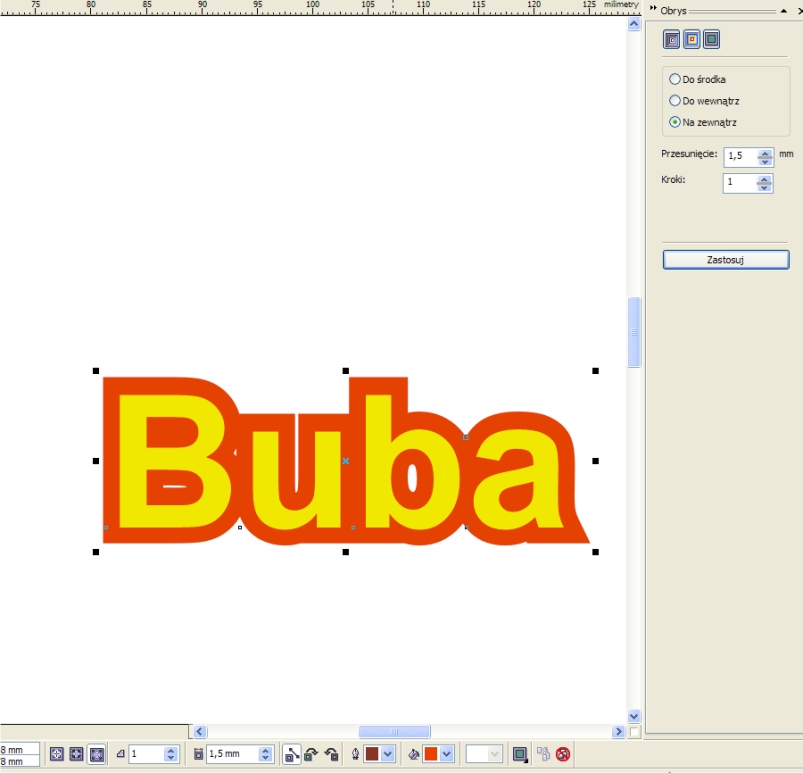
Task: Click the copy contour properties icon
Action: point(543,754)
